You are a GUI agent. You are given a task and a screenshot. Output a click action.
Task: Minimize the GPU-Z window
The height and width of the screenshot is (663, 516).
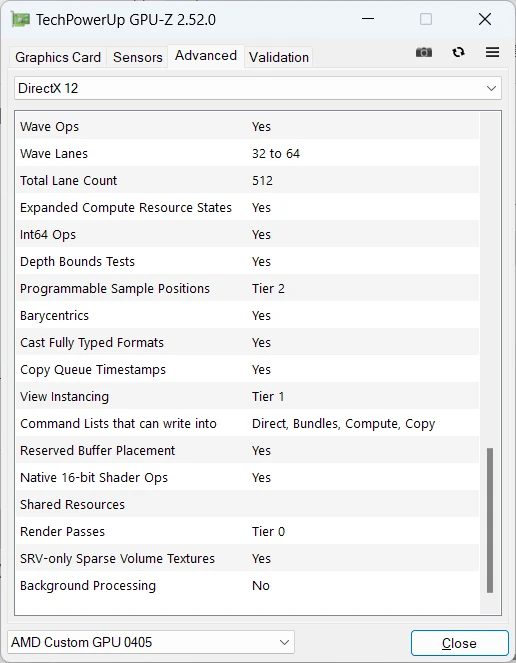(368, 19)
